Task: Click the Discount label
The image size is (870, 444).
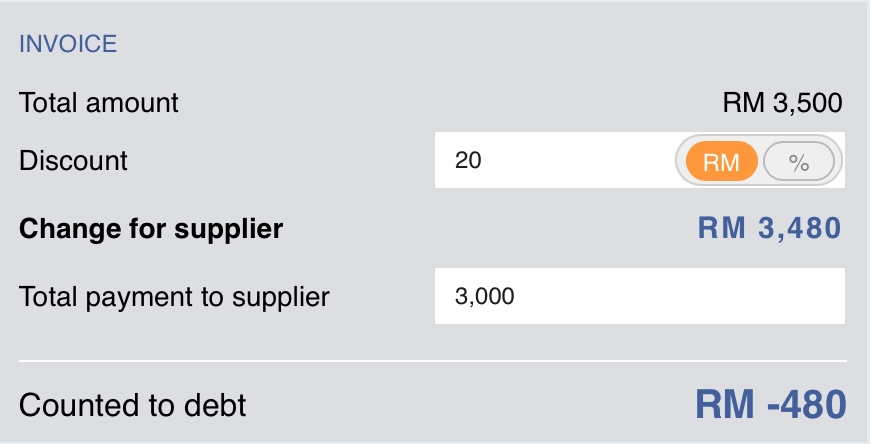Action: click(x=74, y=160)
